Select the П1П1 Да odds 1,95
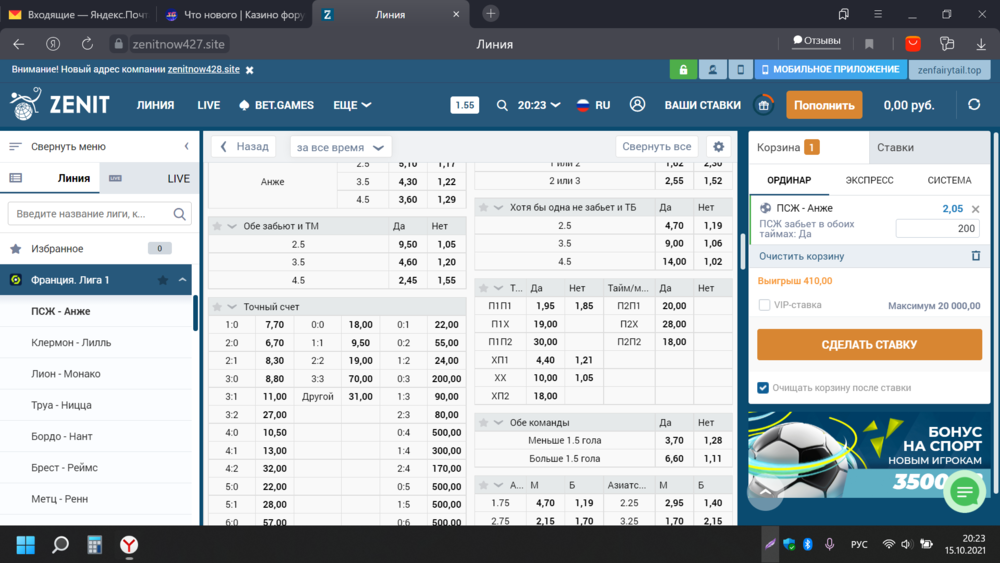The image size is (1000, 563). click(545, 306)
